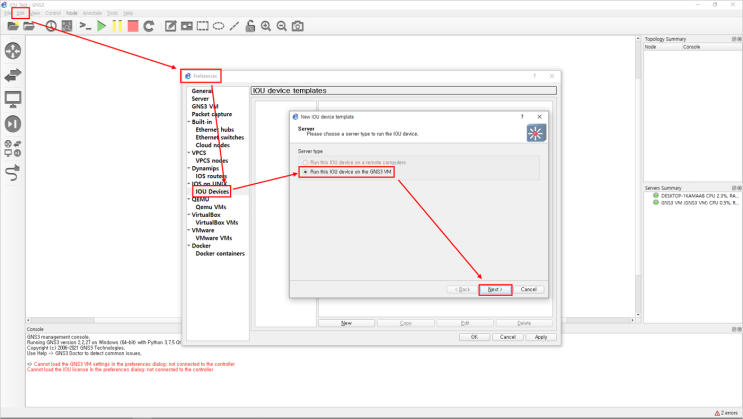Click the wizard dialog help question mark
The width and height of the screenshot is (743, 419).
[x=522, y=117]
